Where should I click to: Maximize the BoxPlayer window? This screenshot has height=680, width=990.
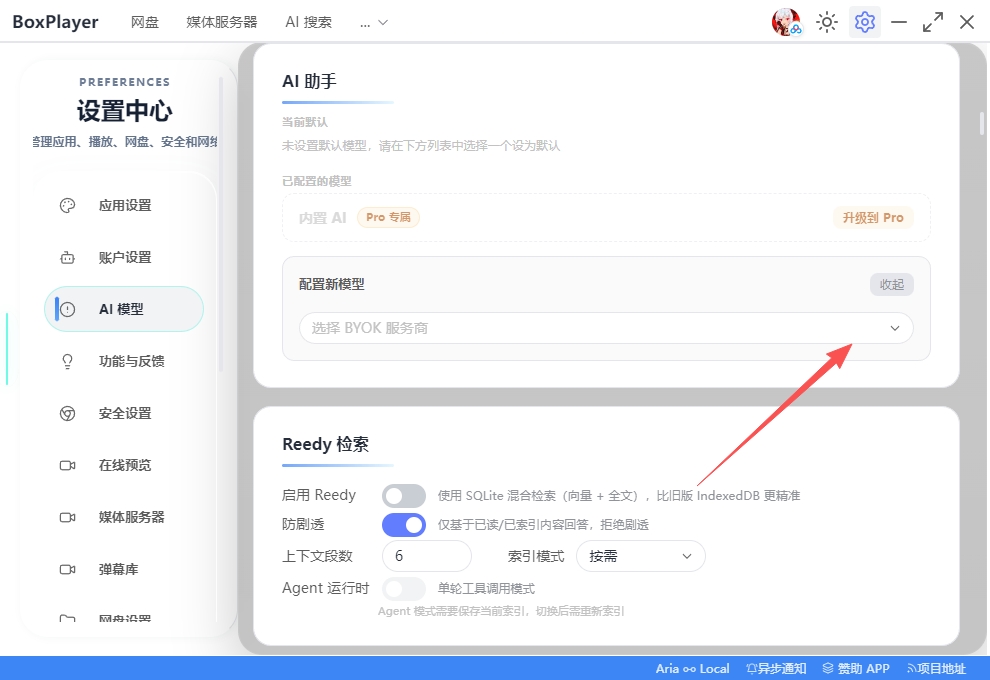click(933, 22)
